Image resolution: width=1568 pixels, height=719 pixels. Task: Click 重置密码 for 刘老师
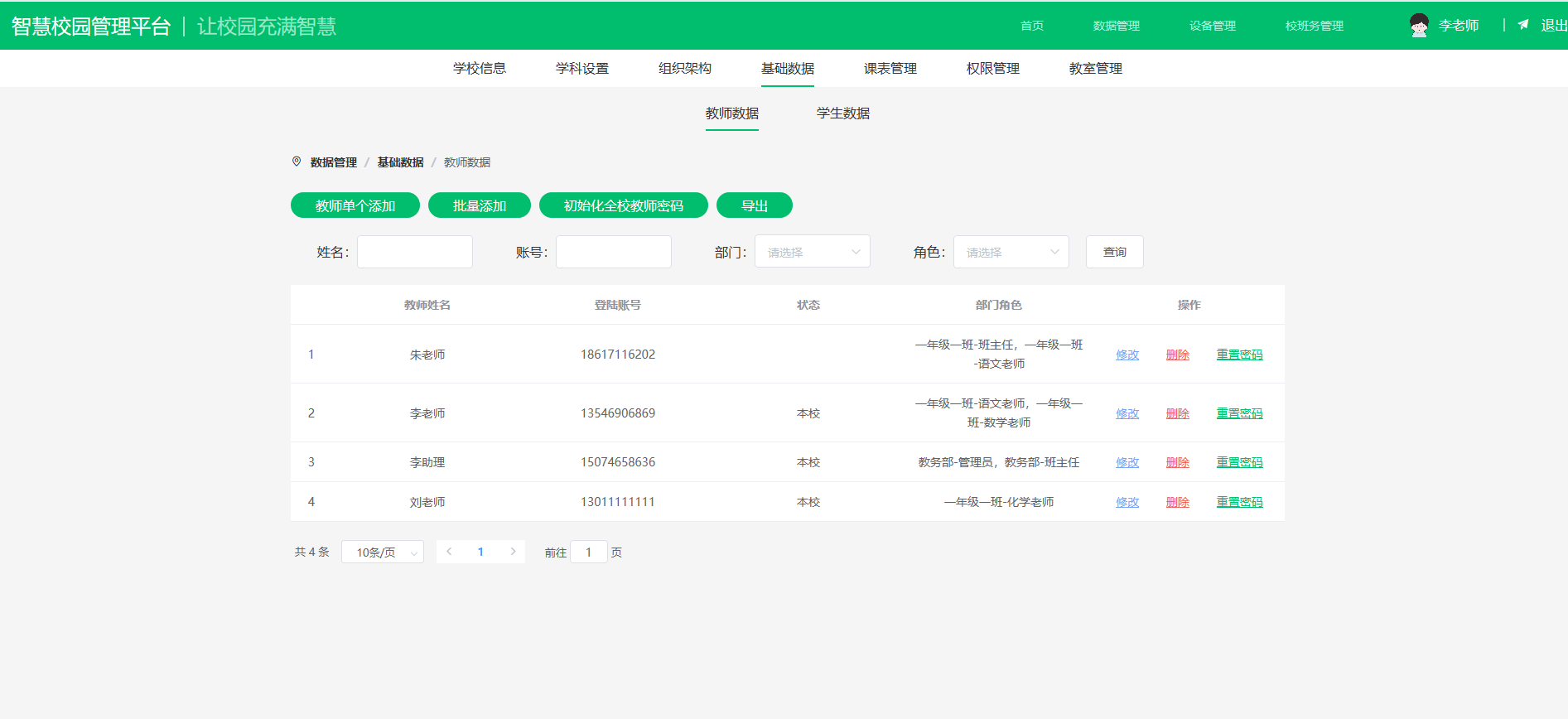pos(1239,502)
